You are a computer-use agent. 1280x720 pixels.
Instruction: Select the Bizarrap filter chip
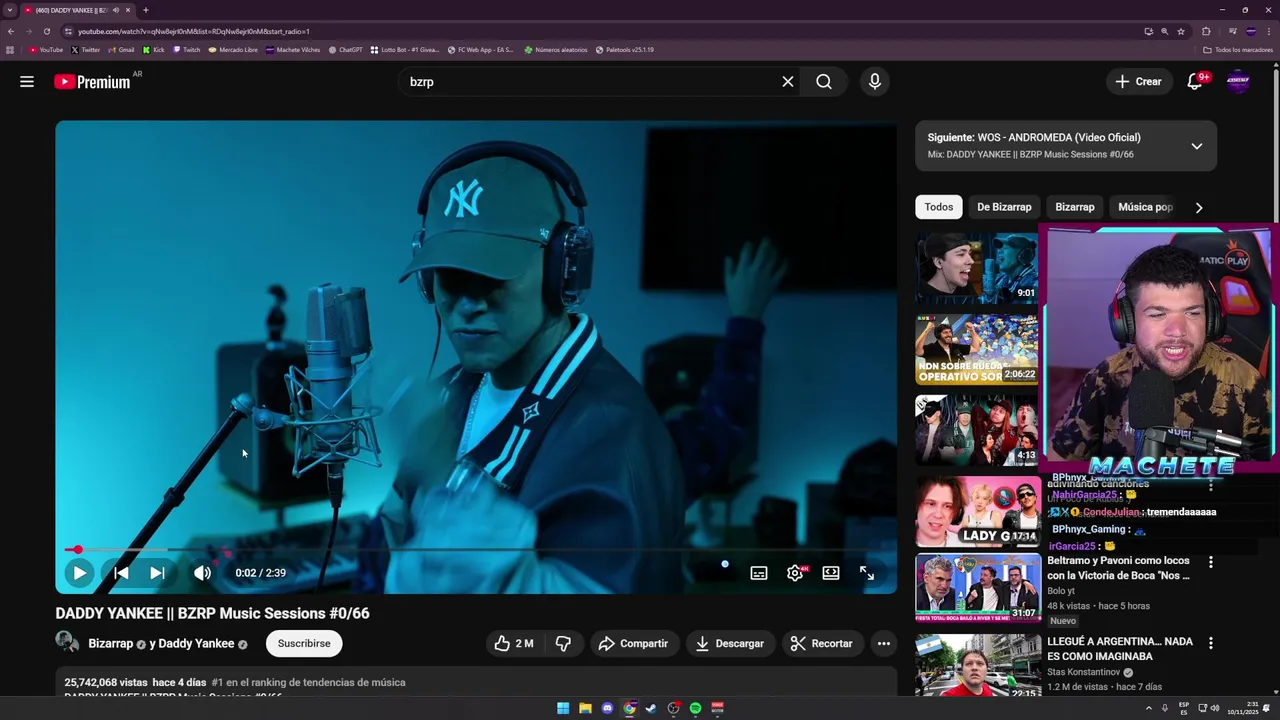pos(1075,207)
